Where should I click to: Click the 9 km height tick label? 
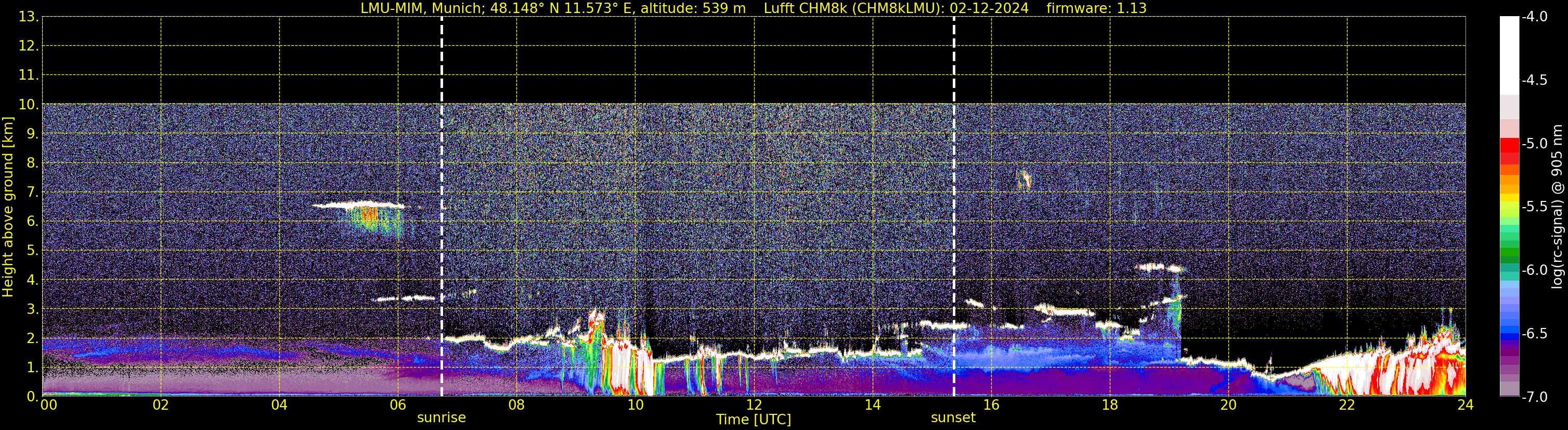pyautogui.click(x=32, y=133)
